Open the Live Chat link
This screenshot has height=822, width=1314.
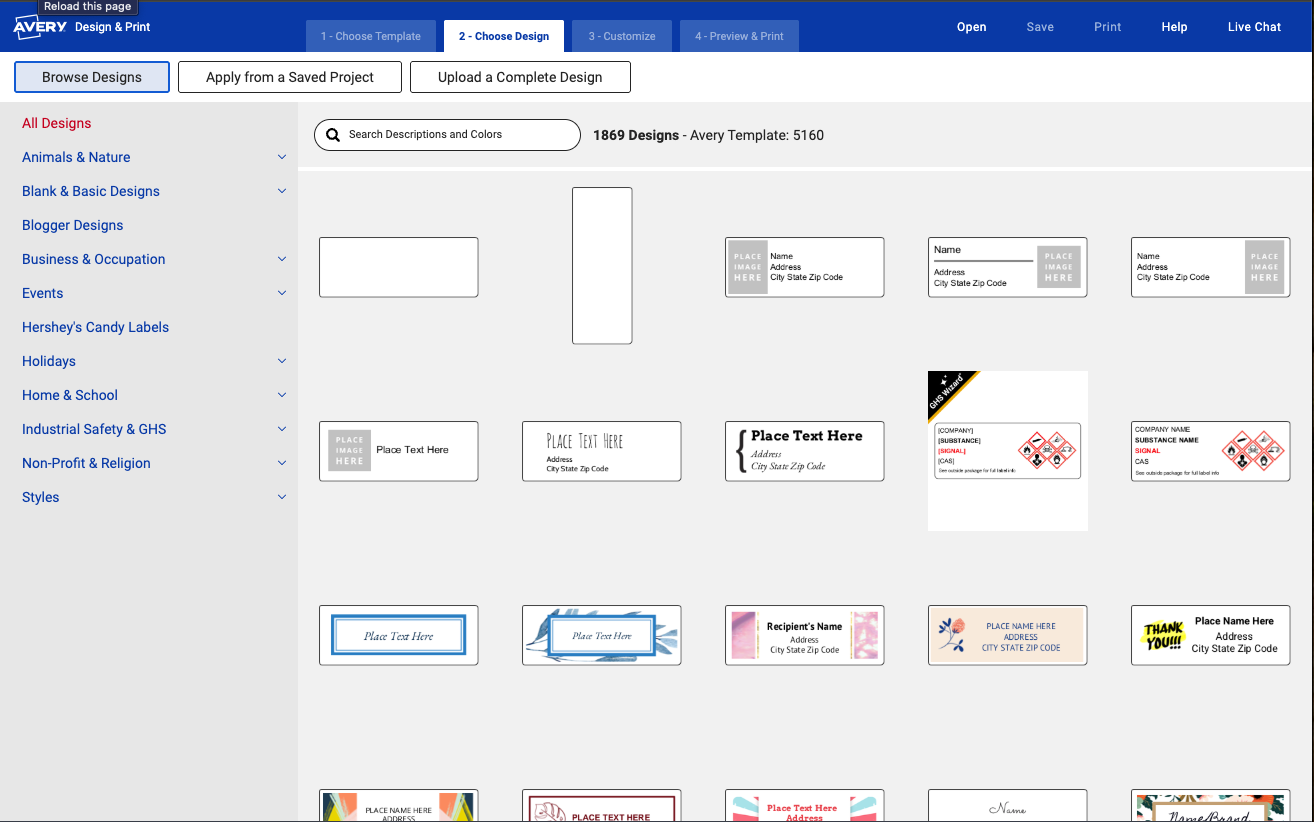pos(1254,27)
